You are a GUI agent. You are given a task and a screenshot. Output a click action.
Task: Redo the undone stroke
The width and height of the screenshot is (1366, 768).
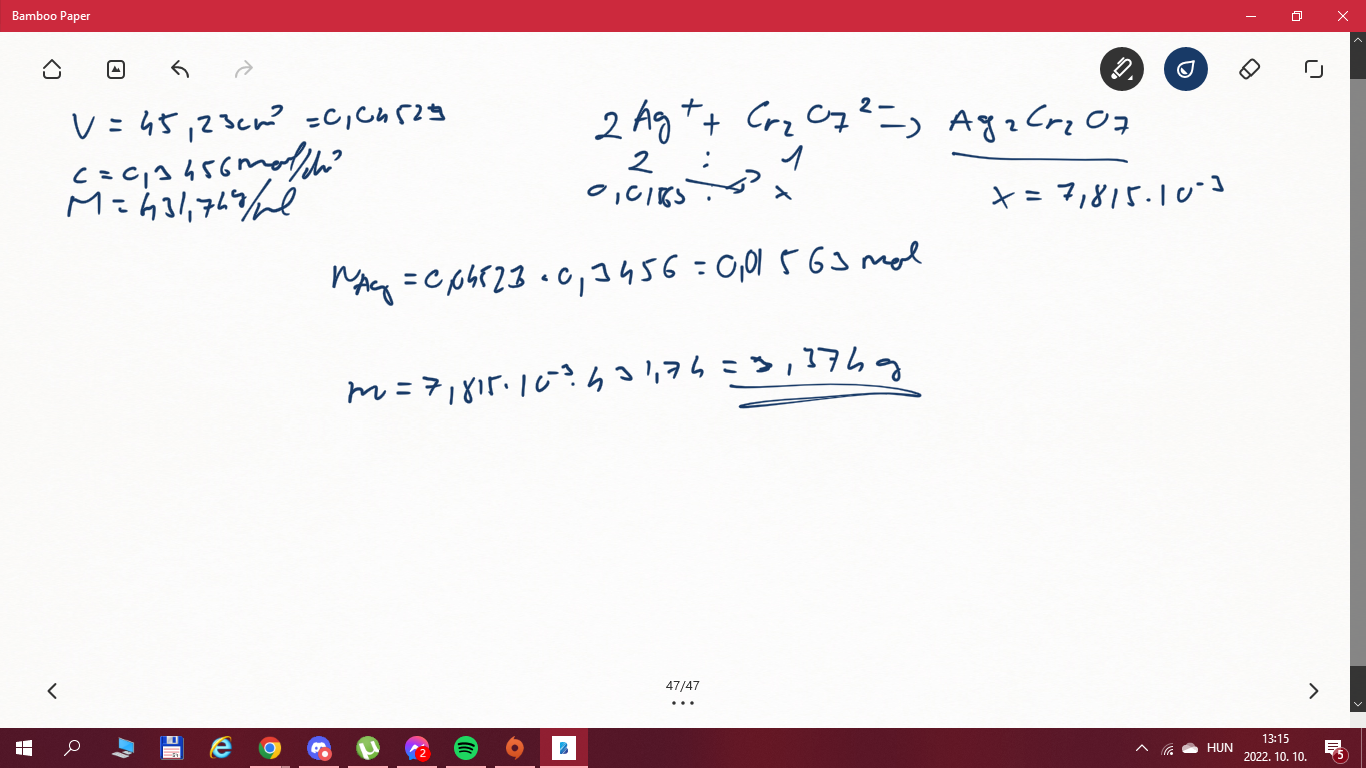pos(244,69)
